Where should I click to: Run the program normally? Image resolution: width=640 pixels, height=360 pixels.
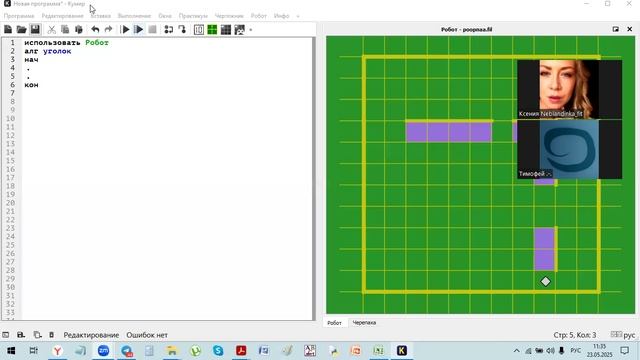(126, 29)
